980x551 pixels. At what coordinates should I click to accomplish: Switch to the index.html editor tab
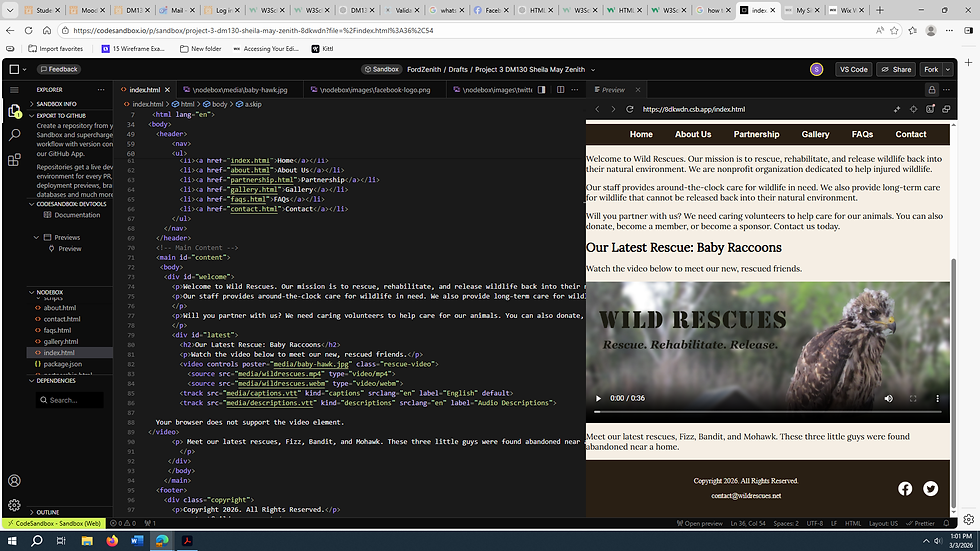tap(145, 90)
